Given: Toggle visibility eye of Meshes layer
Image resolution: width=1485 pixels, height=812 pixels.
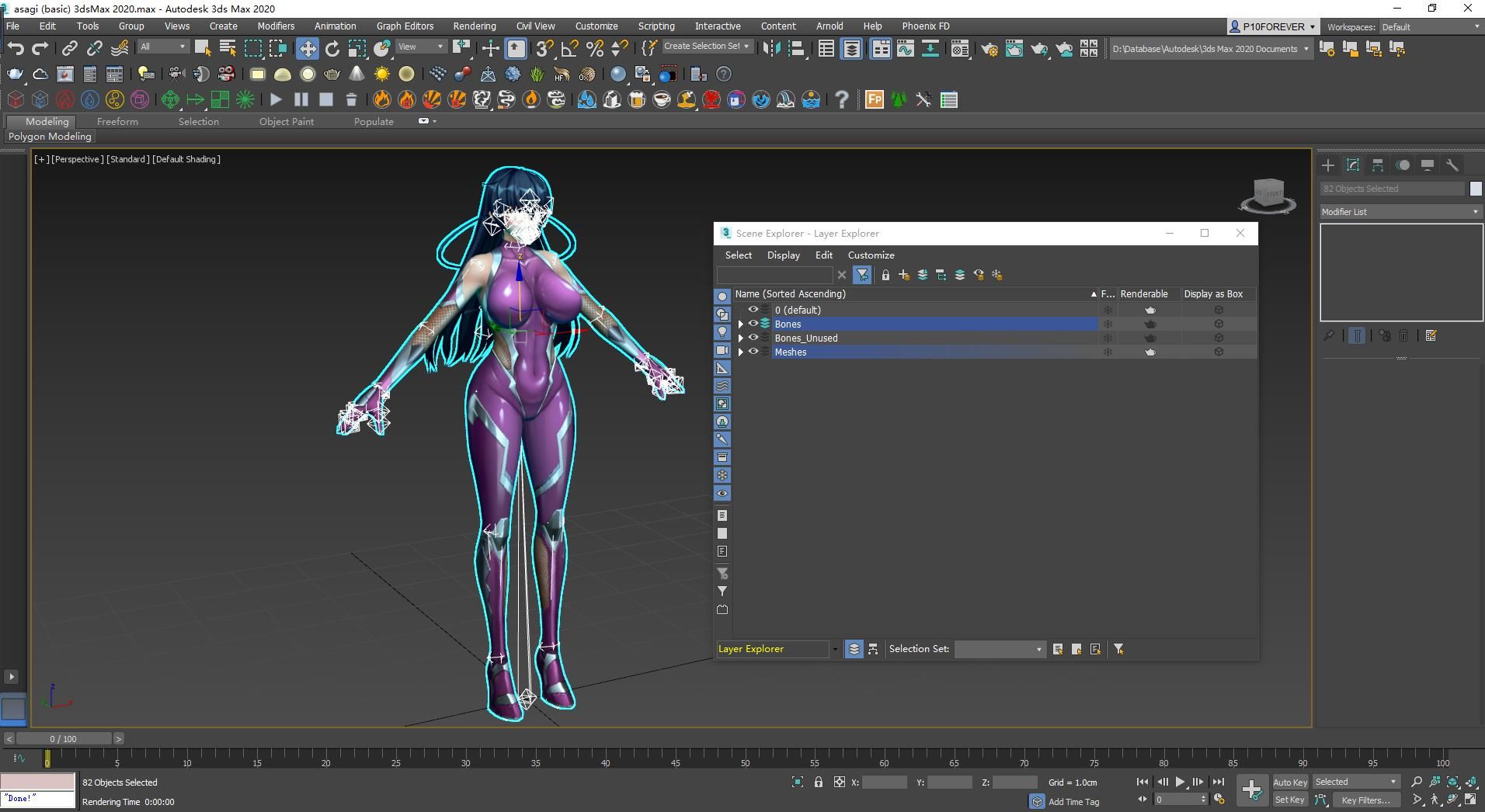Looking at the screenshot, I should pos(753,352).
